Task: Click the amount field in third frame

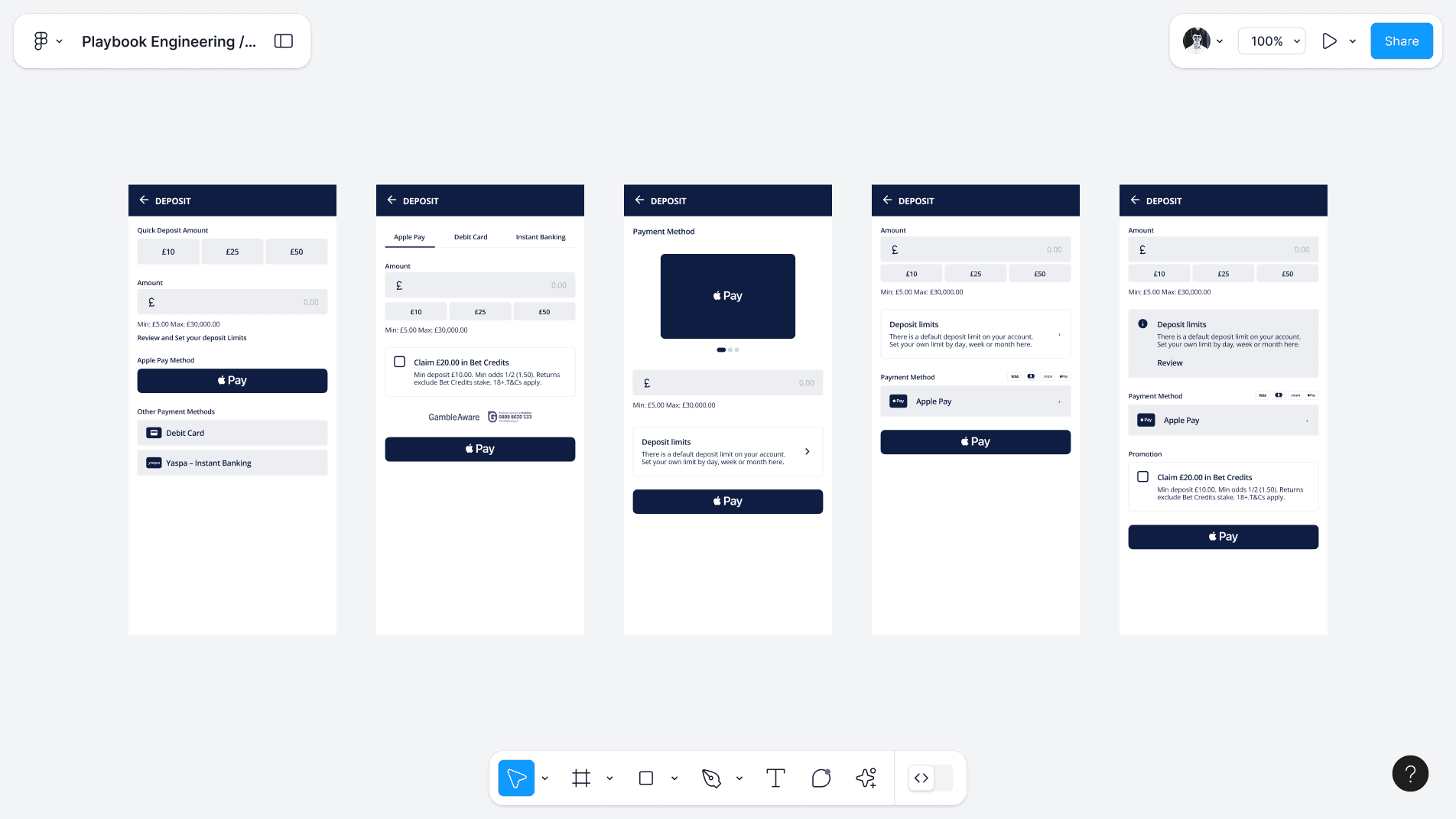Action: point(728,383)
